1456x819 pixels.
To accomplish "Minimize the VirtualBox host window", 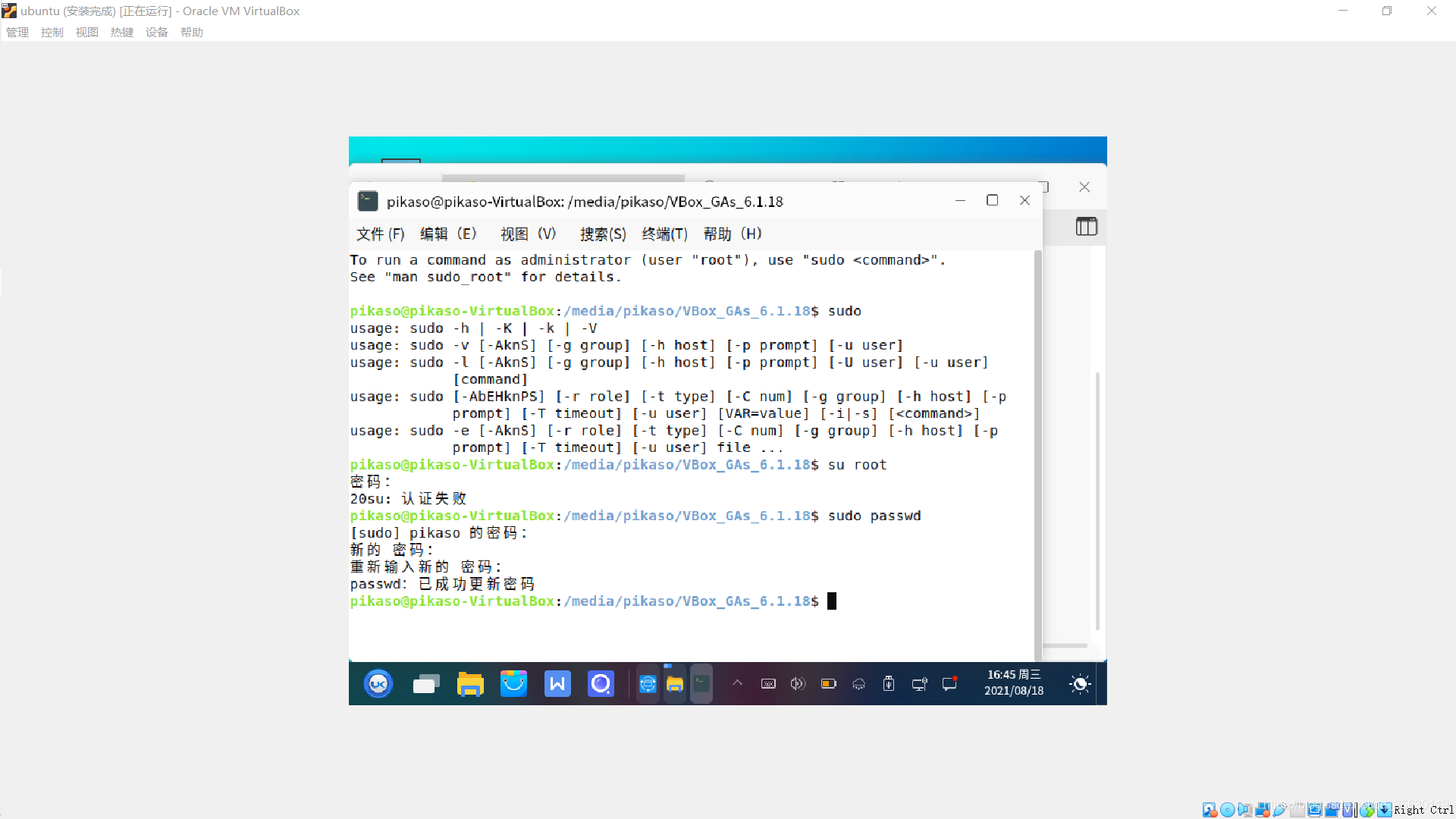I will point(1343,11).
